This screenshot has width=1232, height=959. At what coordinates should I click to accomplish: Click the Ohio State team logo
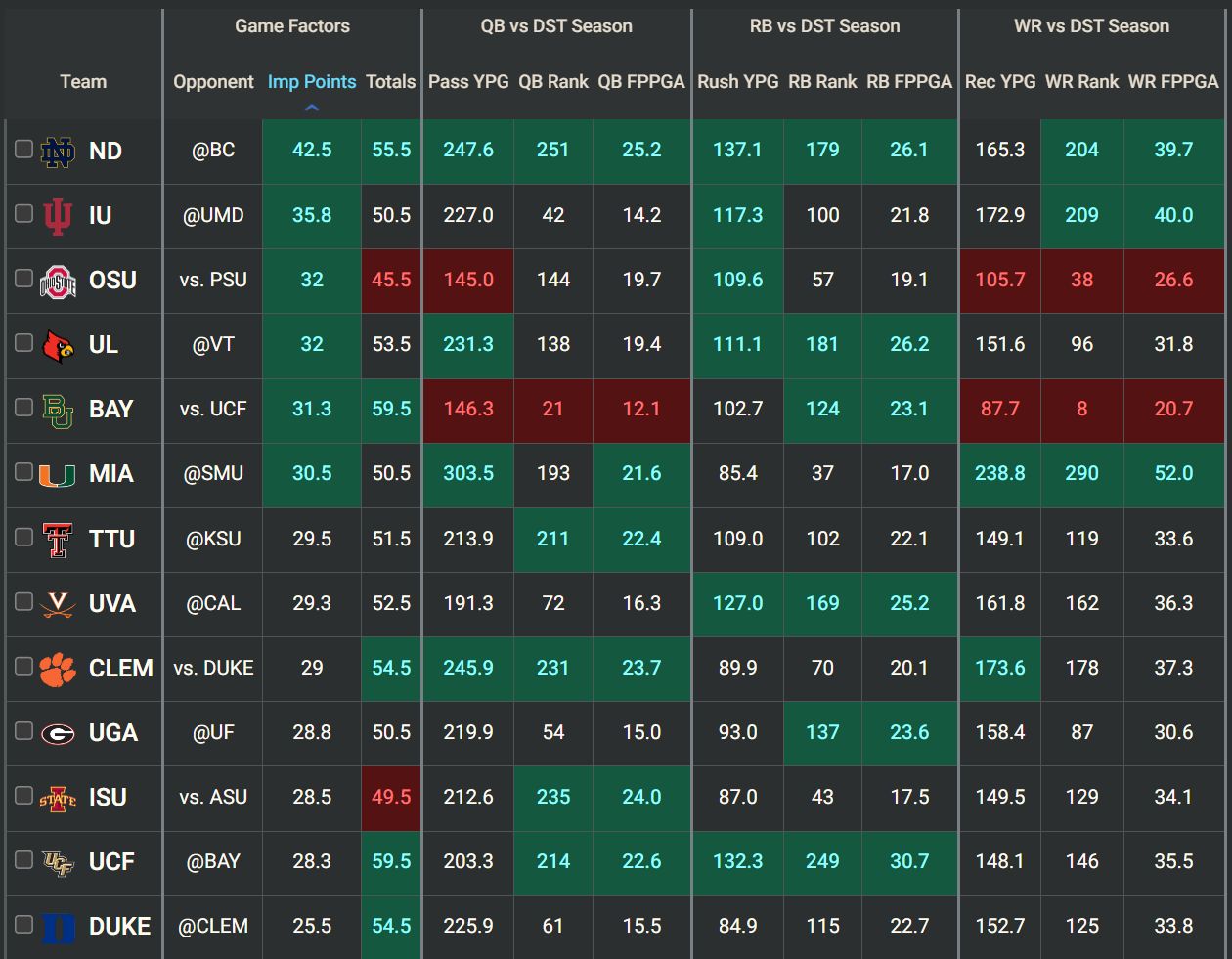click(58, 282)
